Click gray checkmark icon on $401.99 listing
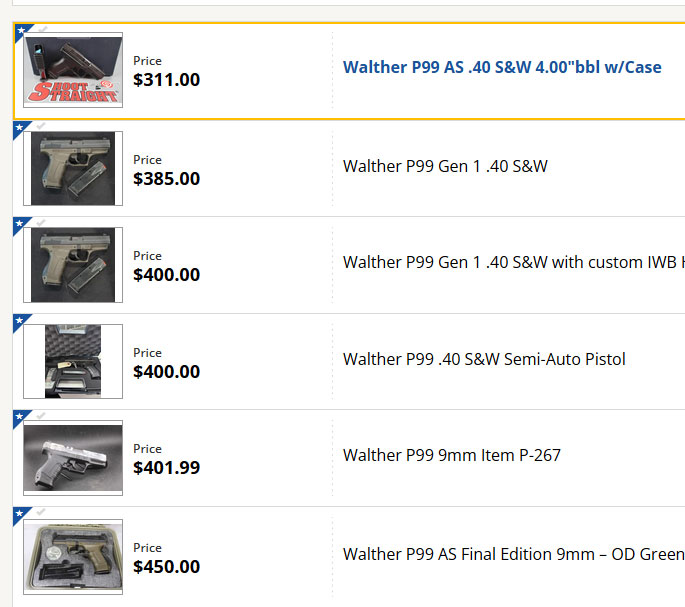The image size is (685, 607). tap(41, 415)
